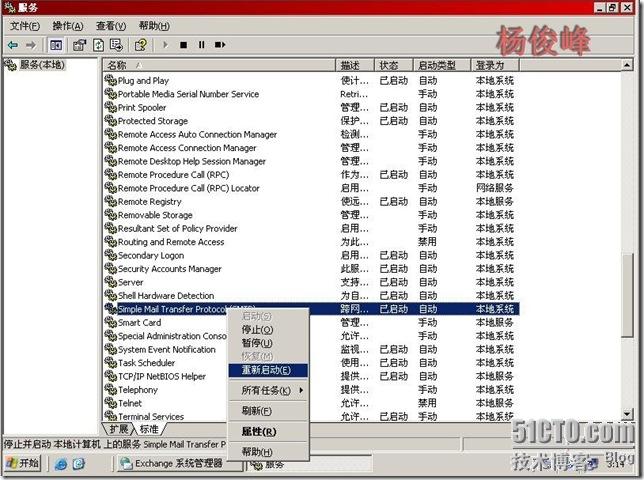Select Server service icon
644x480 pixels.
tap(110, 282)
